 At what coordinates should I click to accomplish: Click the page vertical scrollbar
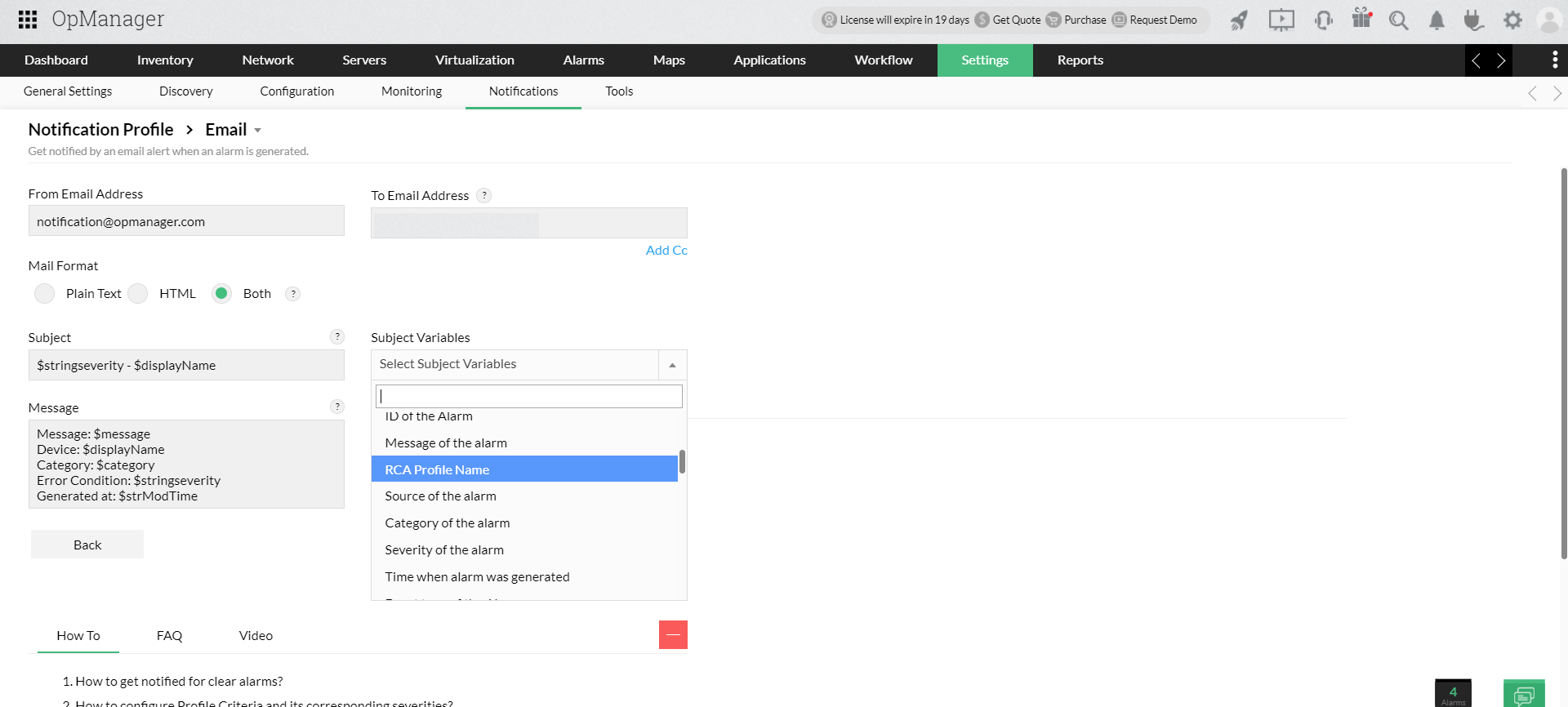click(x=1563, y=363)
